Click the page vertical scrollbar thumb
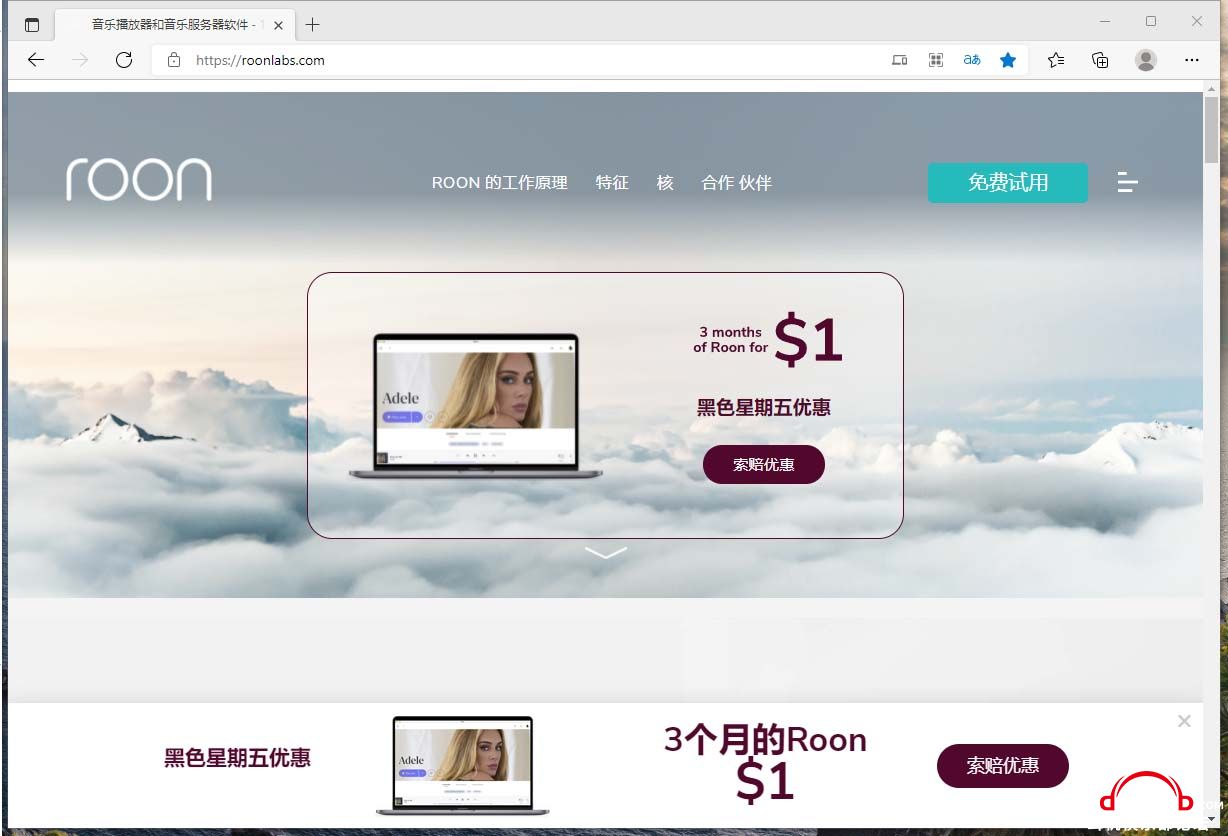This screenshot has width=1228, height=836. click(x=1212, y=130)
